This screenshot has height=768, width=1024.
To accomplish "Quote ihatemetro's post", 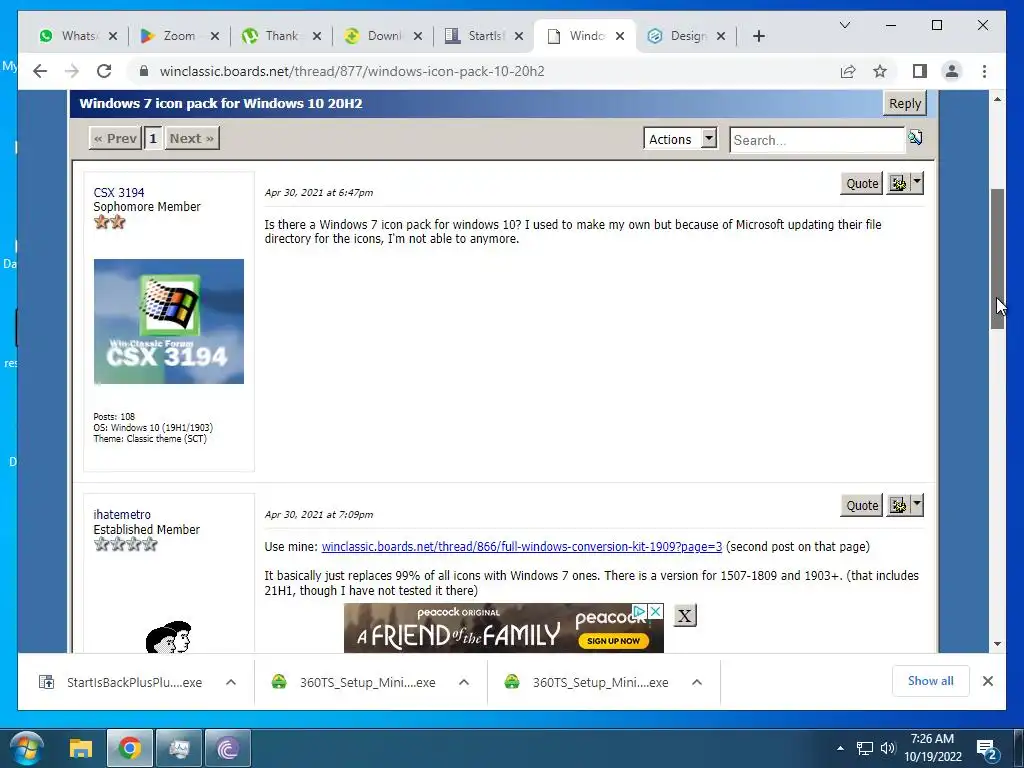I will [861, 505].
